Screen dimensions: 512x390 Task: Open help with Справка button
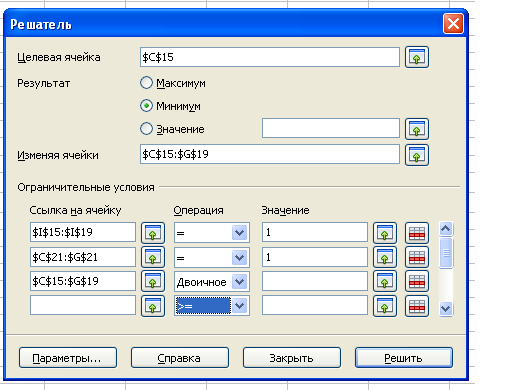(x=180, y=358)
